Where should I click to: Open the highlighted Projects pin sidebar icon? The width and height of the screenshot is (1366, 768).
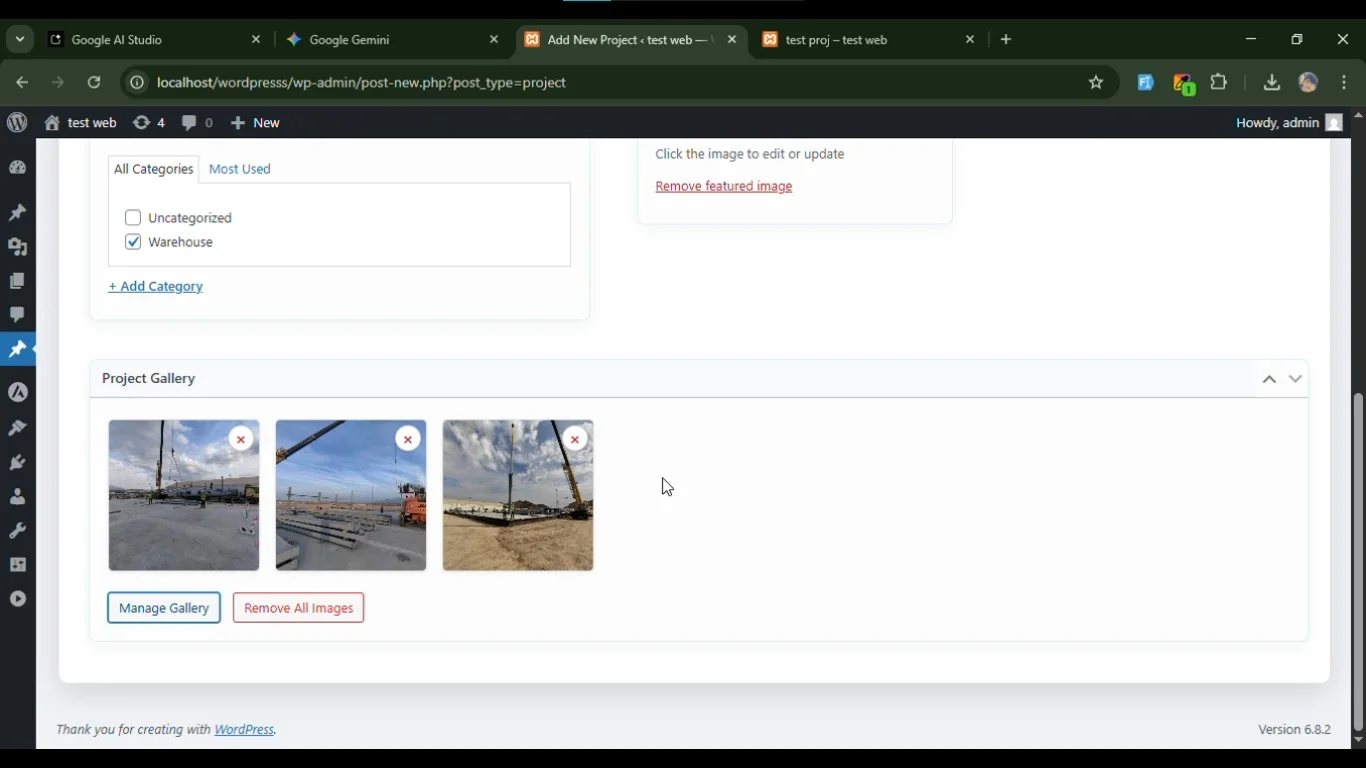click(18, 349)
